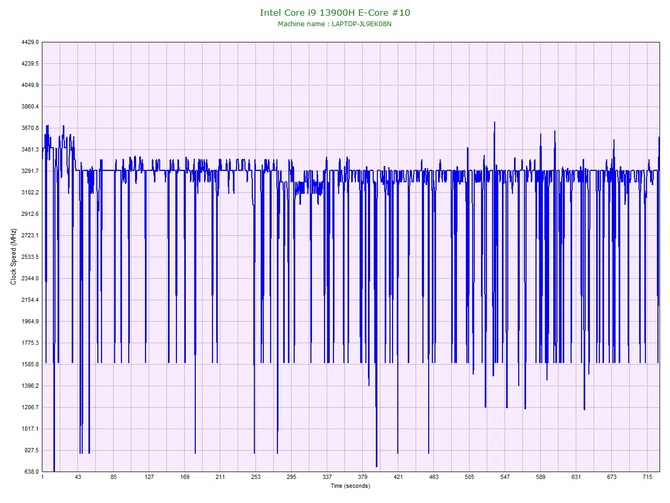Click the 3291.7 y-axis value
670x503 pixels.
(30, 171)
